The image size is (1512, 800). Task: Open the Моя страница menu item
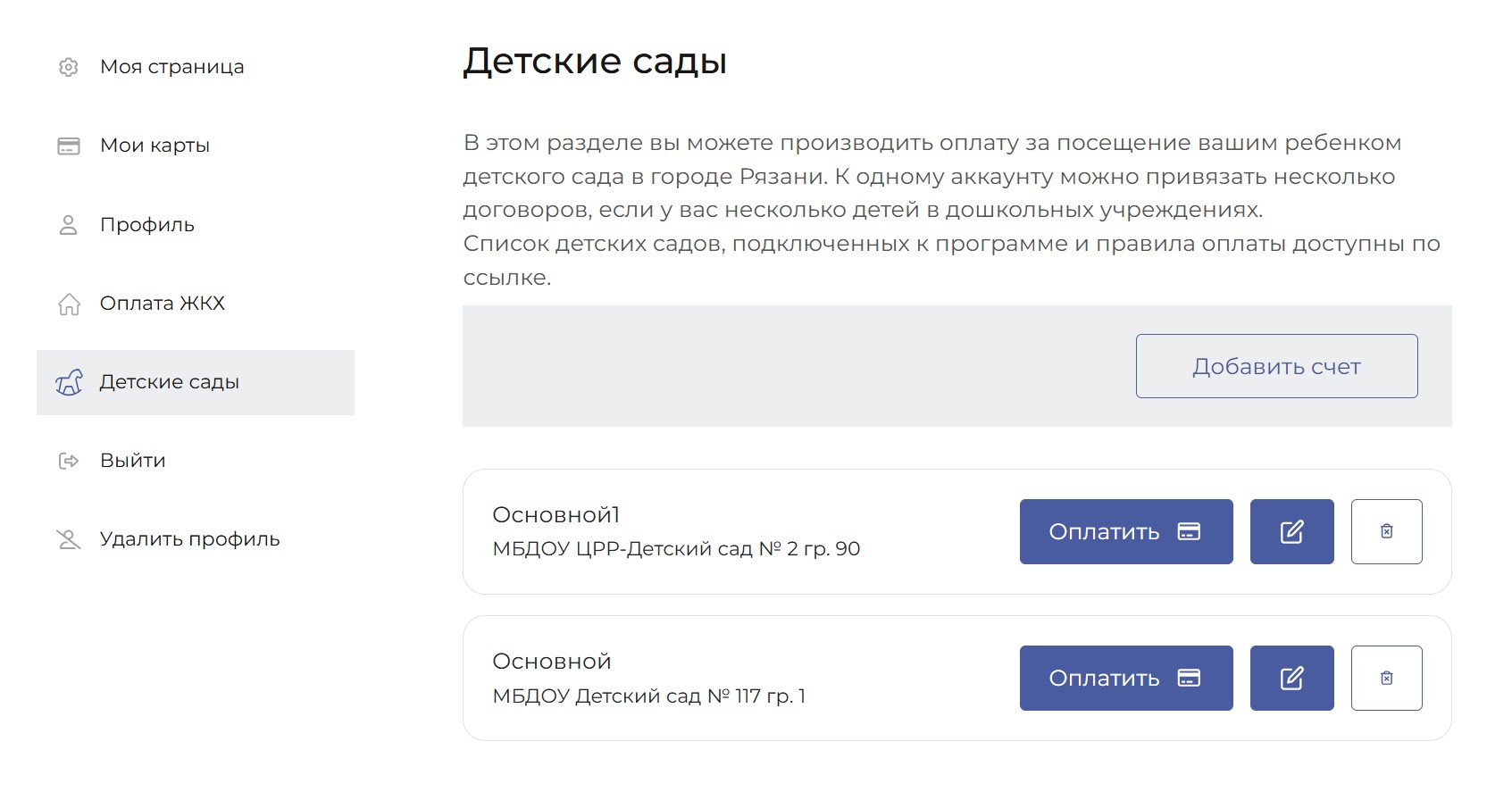coord(171,67)
